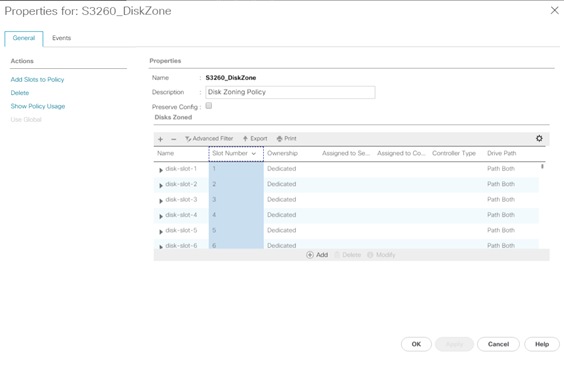Click Path Both in disk-slot-3 row
The height and width of the screenshot is (365, 564).
click(x=501, y=200)
